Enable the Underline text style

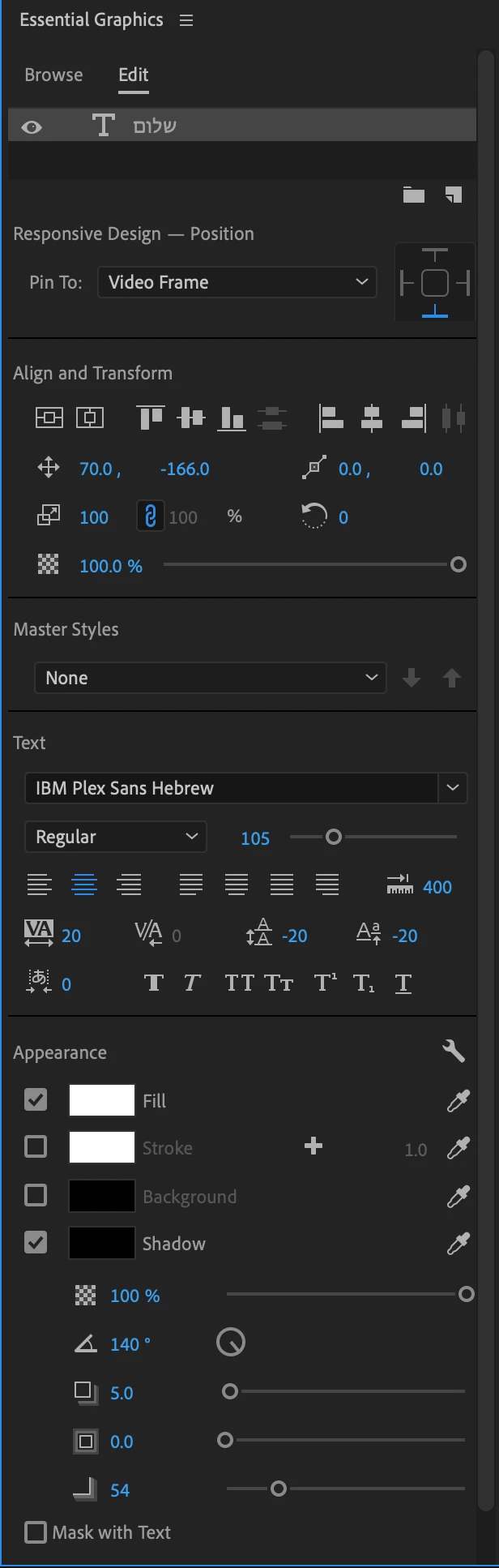(403, 983)
